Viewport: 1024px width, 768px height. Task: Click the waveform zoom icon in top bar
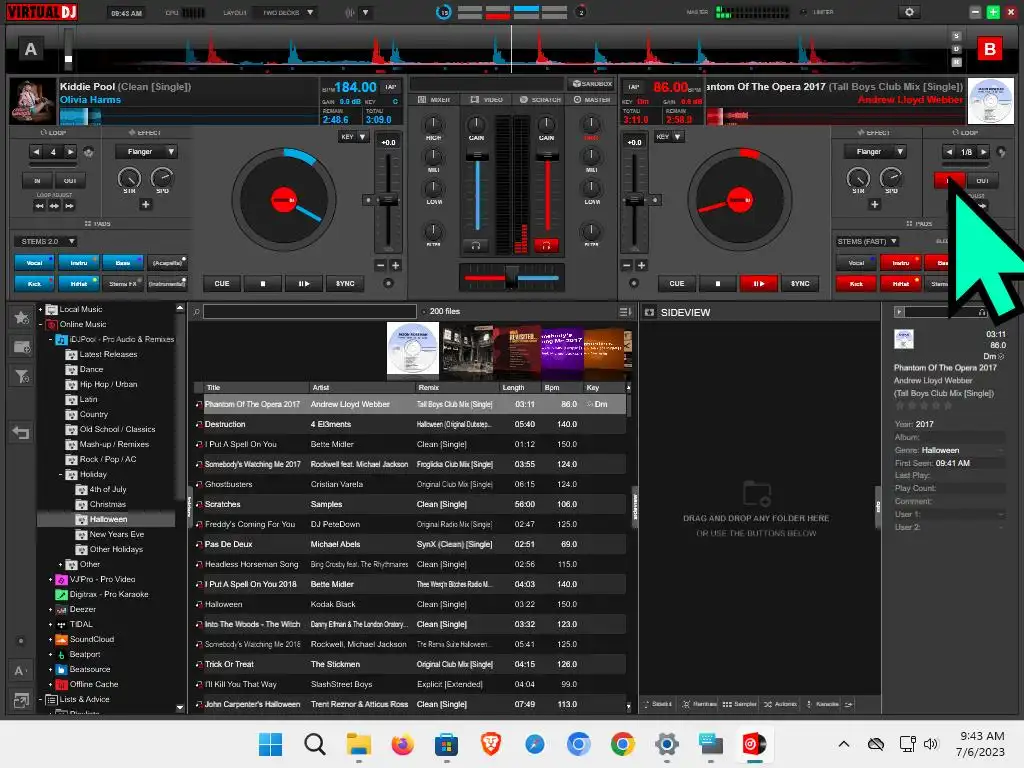[350, 12]
